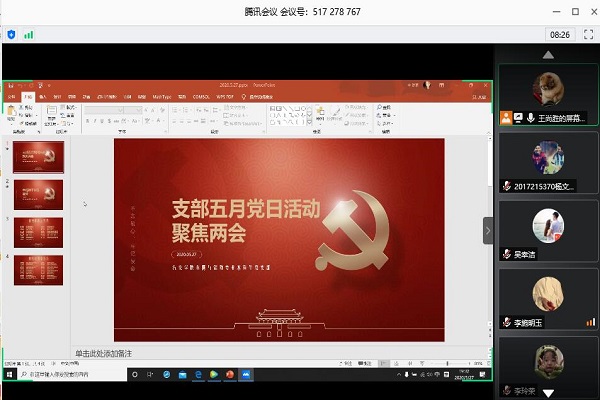This screenshot has width=600, height=400.
Task: Click the blue security shield icon
Action: [x=11, y=35]
